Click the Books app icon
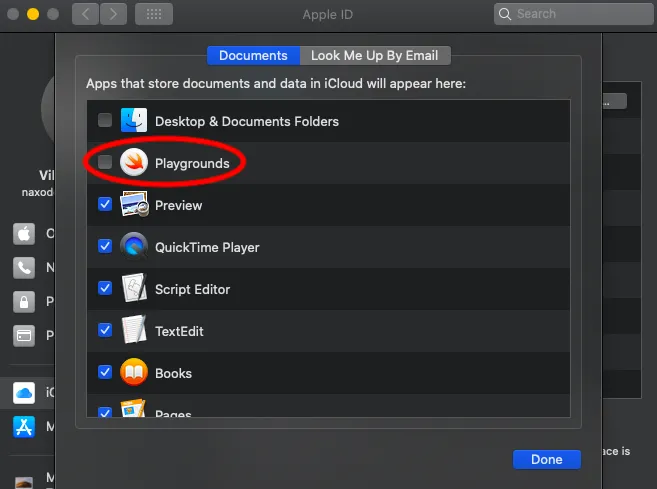The height and width of the screenshot is (489, 657). click(134, 372)
